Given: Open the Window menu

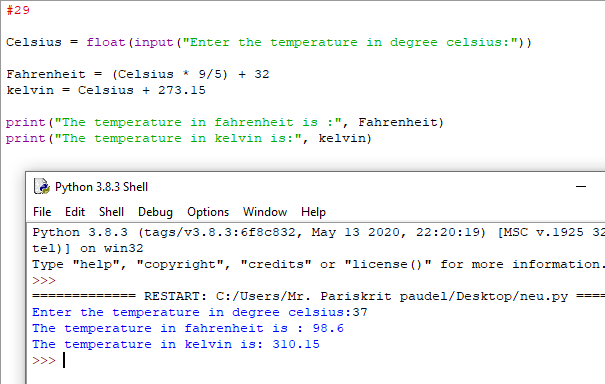Looking at the screenshot, I should 265,212.
